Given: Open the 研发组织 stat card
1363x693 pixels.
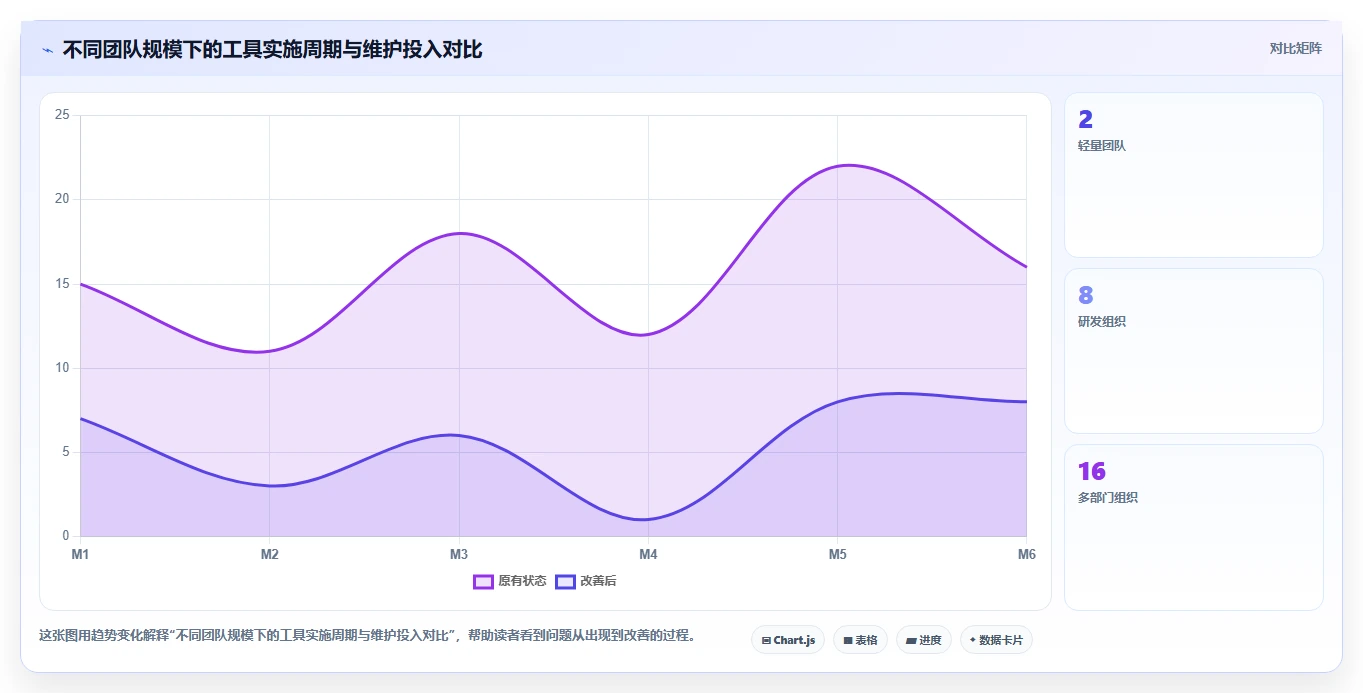Looking at the screenshot, I should click(x=1194, y=351).
